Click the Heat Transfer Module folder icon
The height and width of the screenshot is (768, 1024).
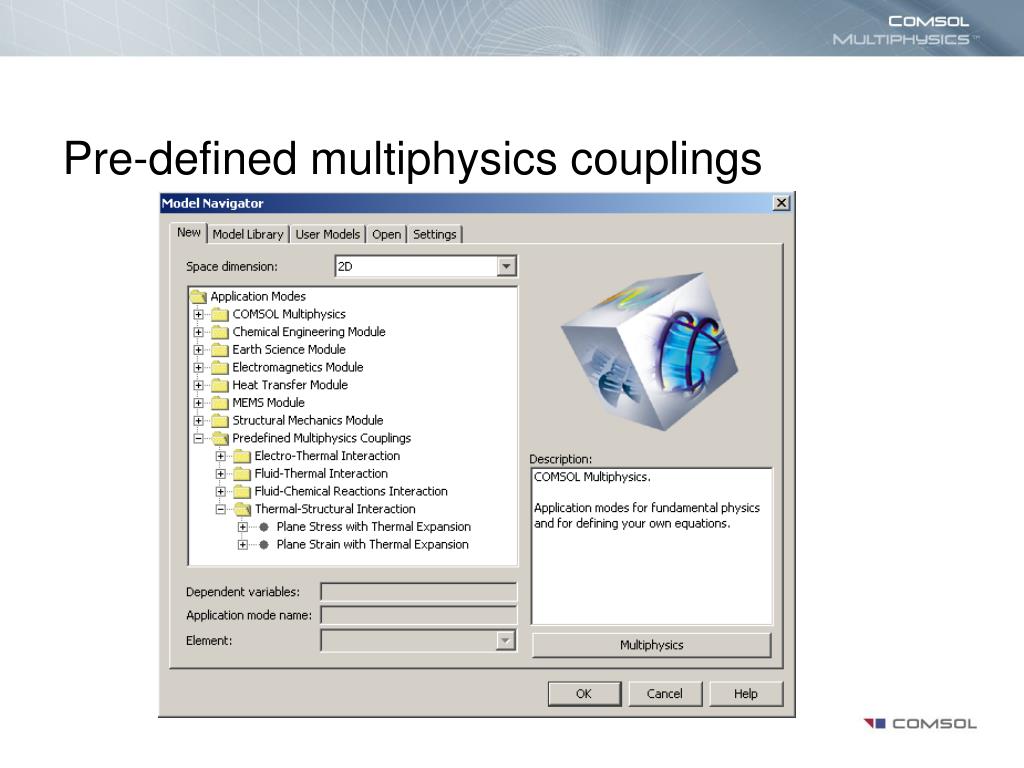220,385
